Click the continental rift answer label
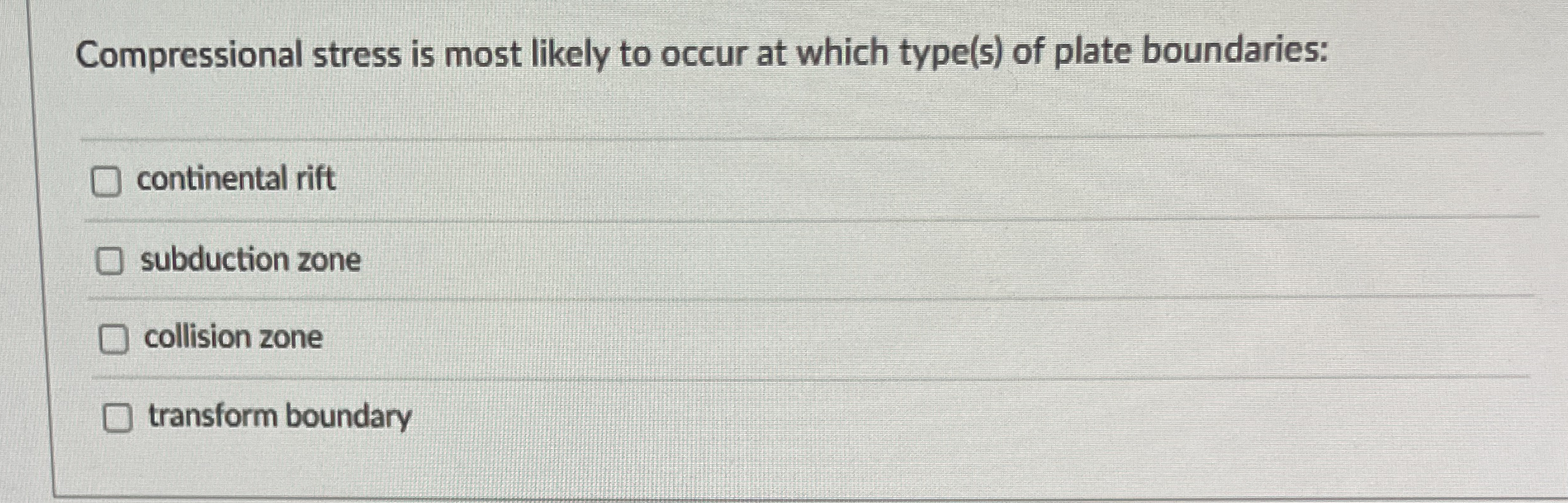This screenshot has width=1568, height=503. pyautogui.click(x=236, y=180)
